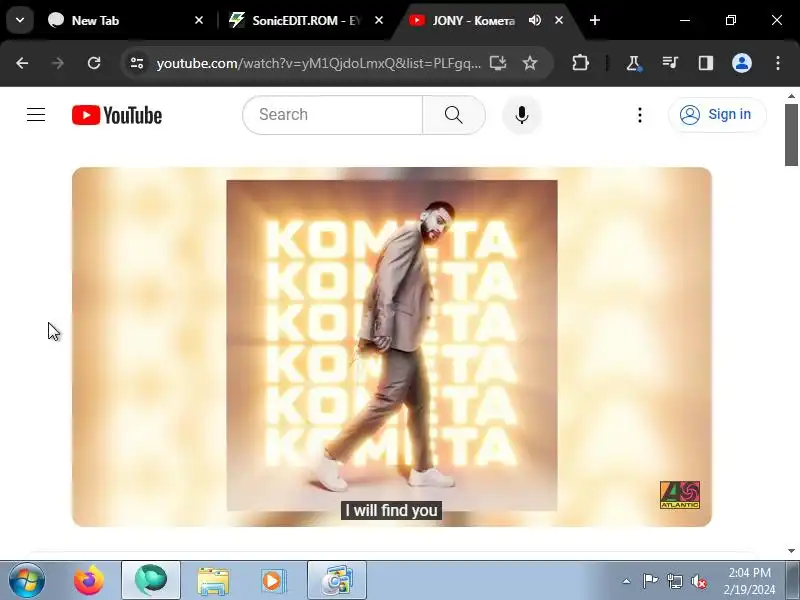
Task: Go forward with the greyed arrow button
Action: click(58, 63)
